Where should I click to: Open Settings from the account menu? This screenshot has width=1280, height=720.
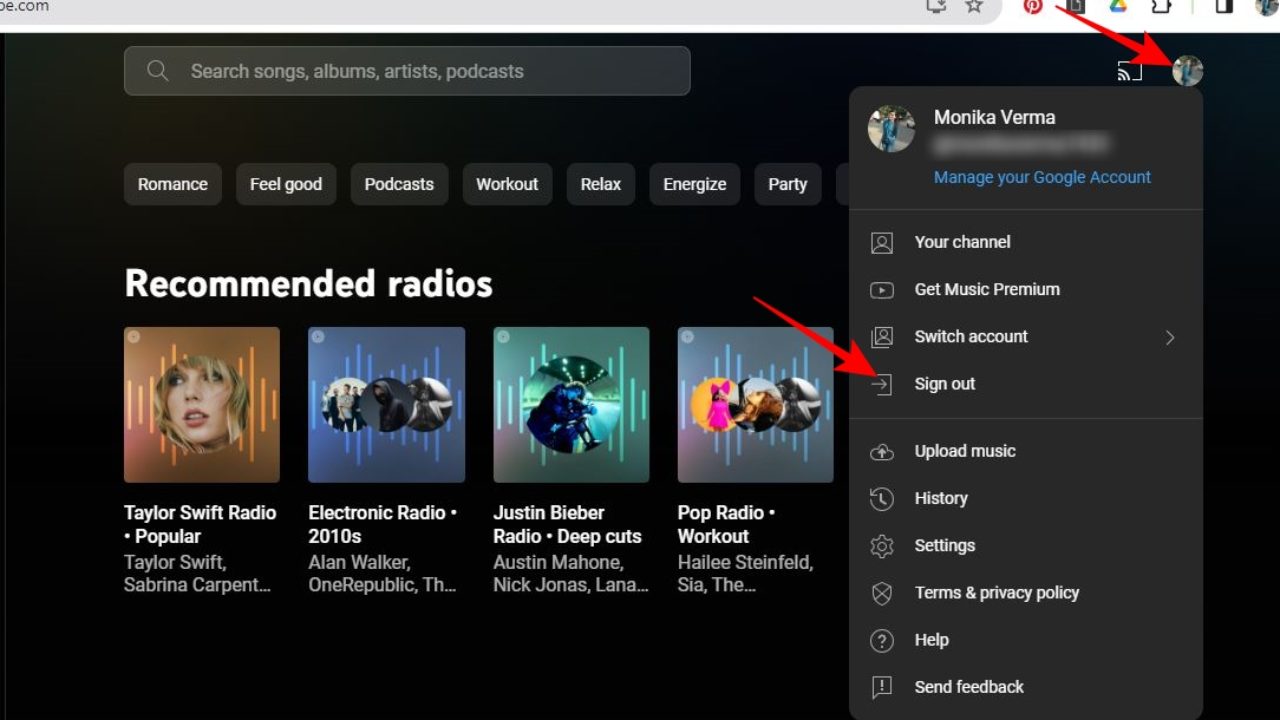point(944,546)
